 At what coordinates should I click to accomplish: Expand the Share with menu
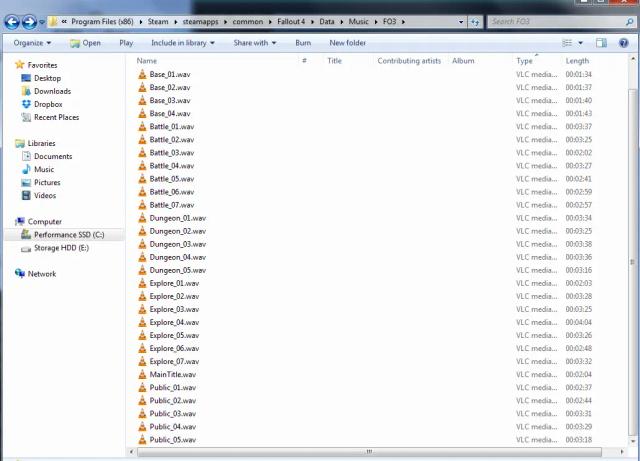click(255, 43)
